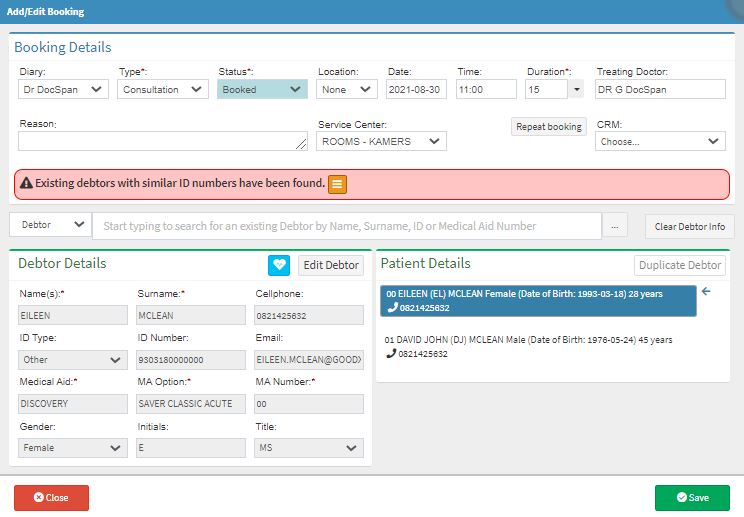Screen dimensions: 744x517
Task: Open the similar debtors list icon
Action: click(x=337, y=184)
